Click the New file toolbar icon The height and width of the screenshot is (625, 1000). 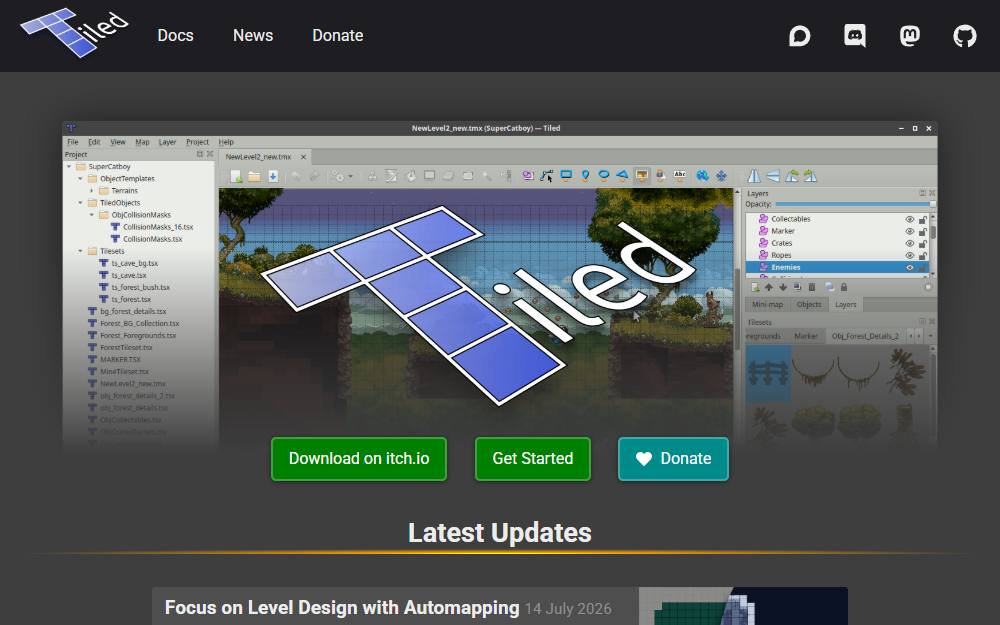click(x=236, y=176)
